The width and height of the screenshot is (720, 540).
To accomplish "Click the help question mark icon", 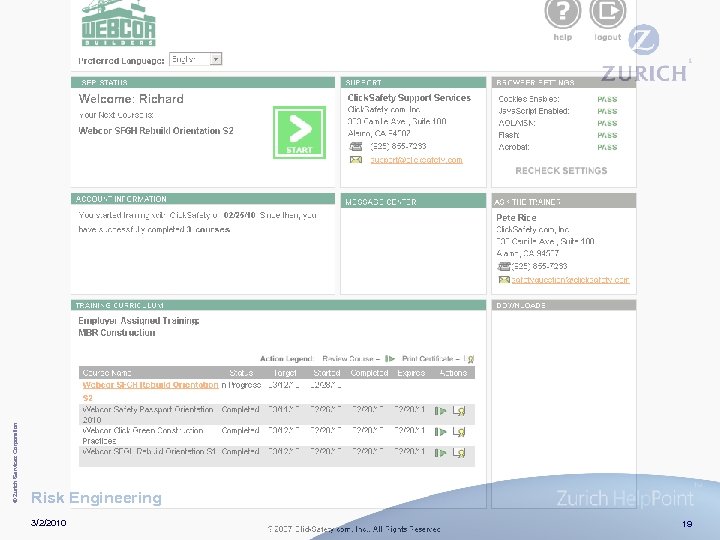I will point(562,12).
